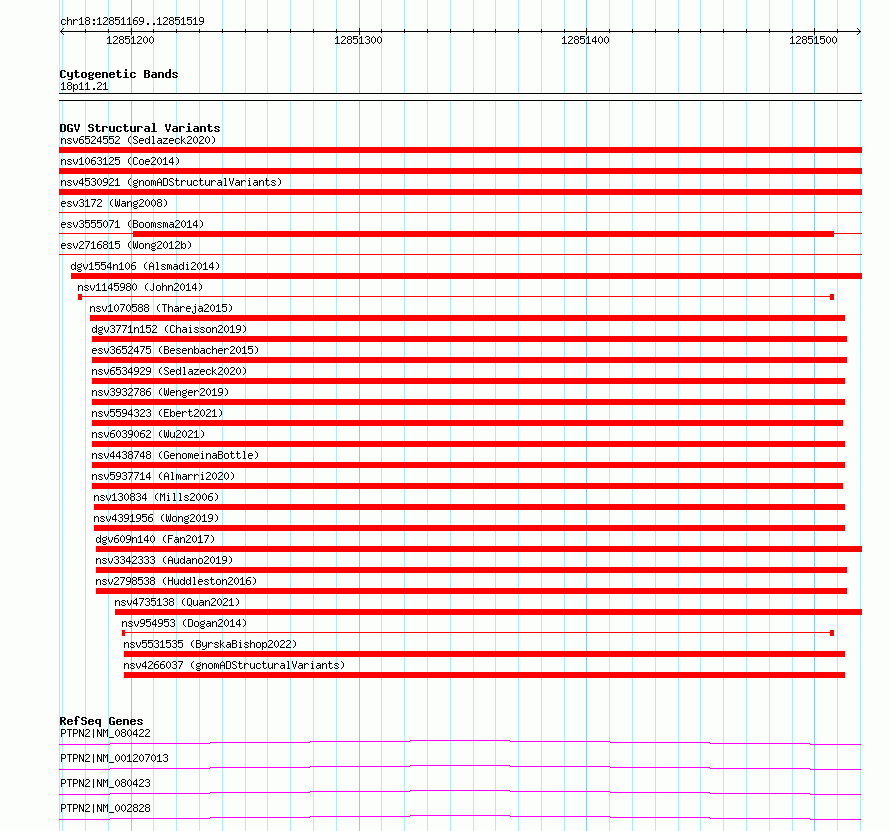Select the PTPN2|NM_080423 transcript label

(106, 783)
